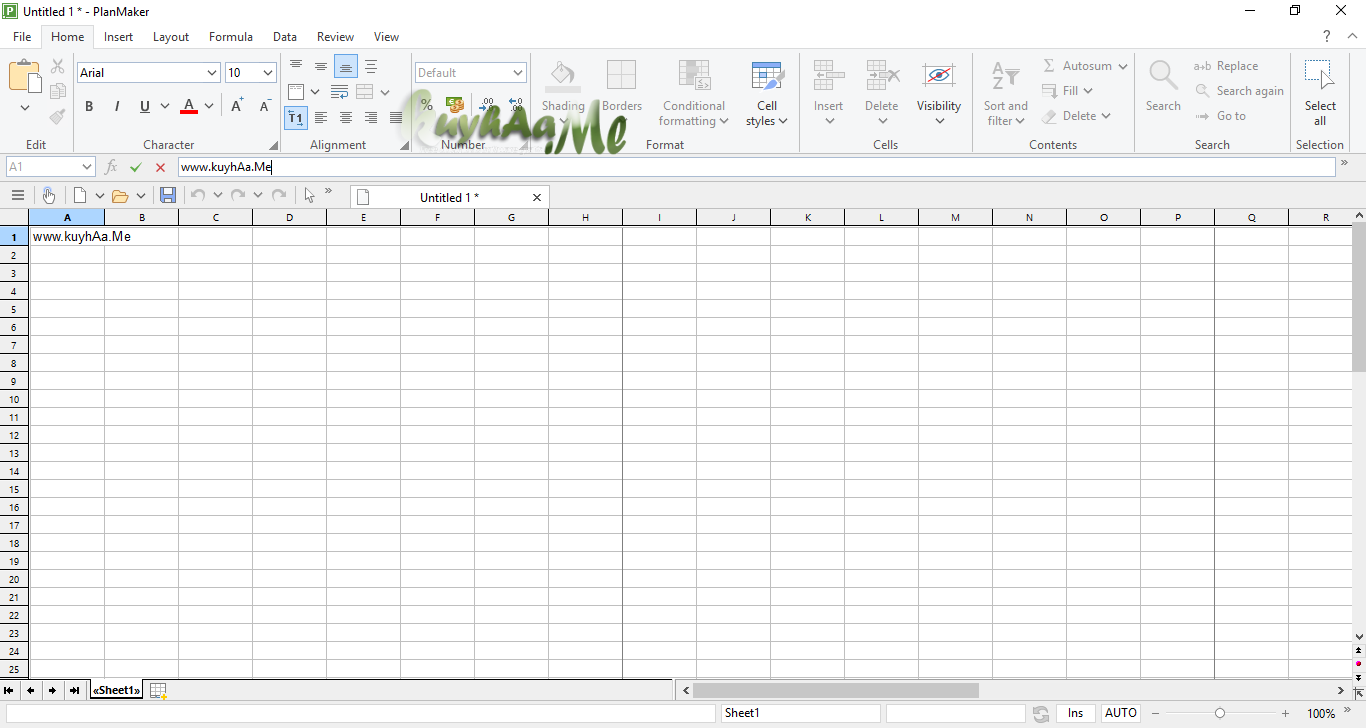
Task: Switch to the Insert tab
Action: (x=118, y=37)
